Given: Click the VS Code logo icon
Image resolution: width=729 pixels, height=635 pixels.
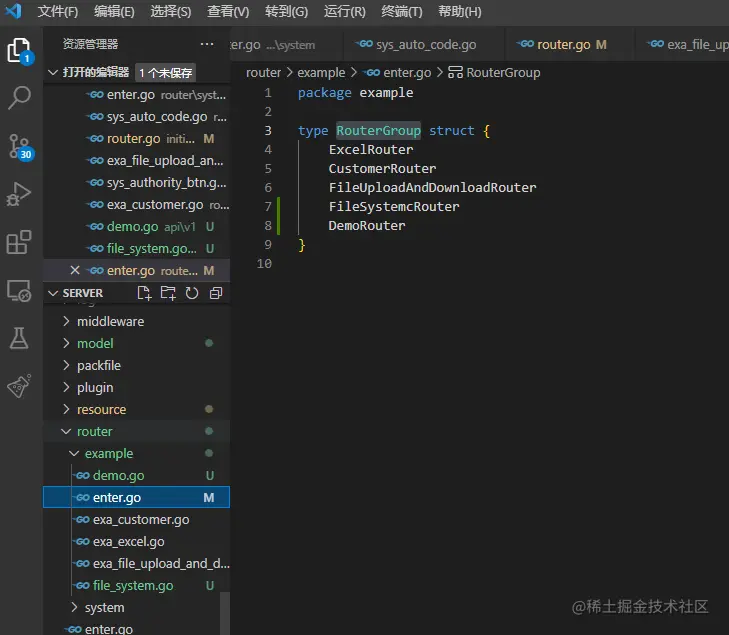Looking at the screenshot, I should (13, 11).
